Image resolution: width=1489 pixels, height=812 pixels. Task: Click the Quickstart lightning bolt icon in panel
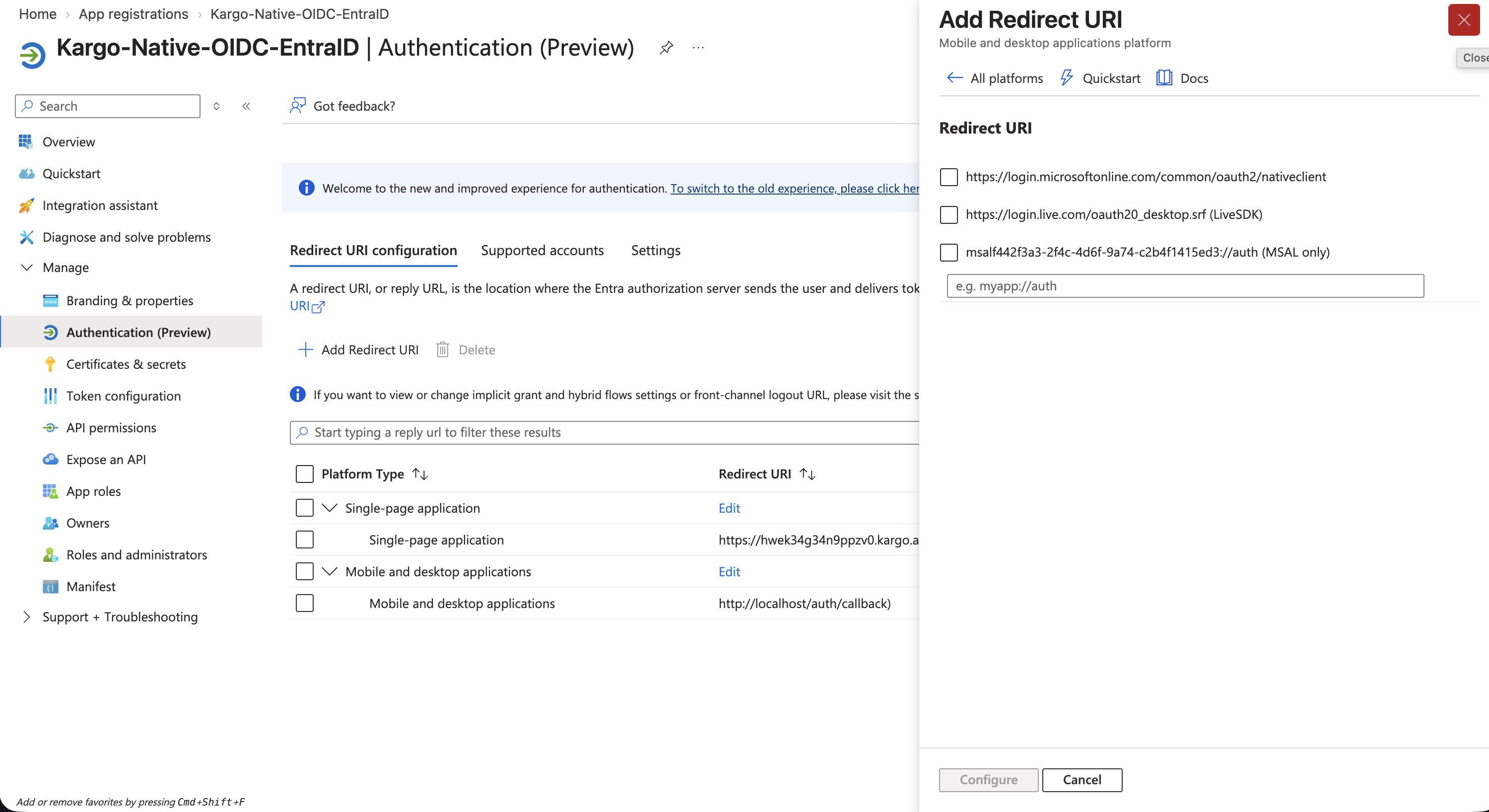(x=1067, y=77)
